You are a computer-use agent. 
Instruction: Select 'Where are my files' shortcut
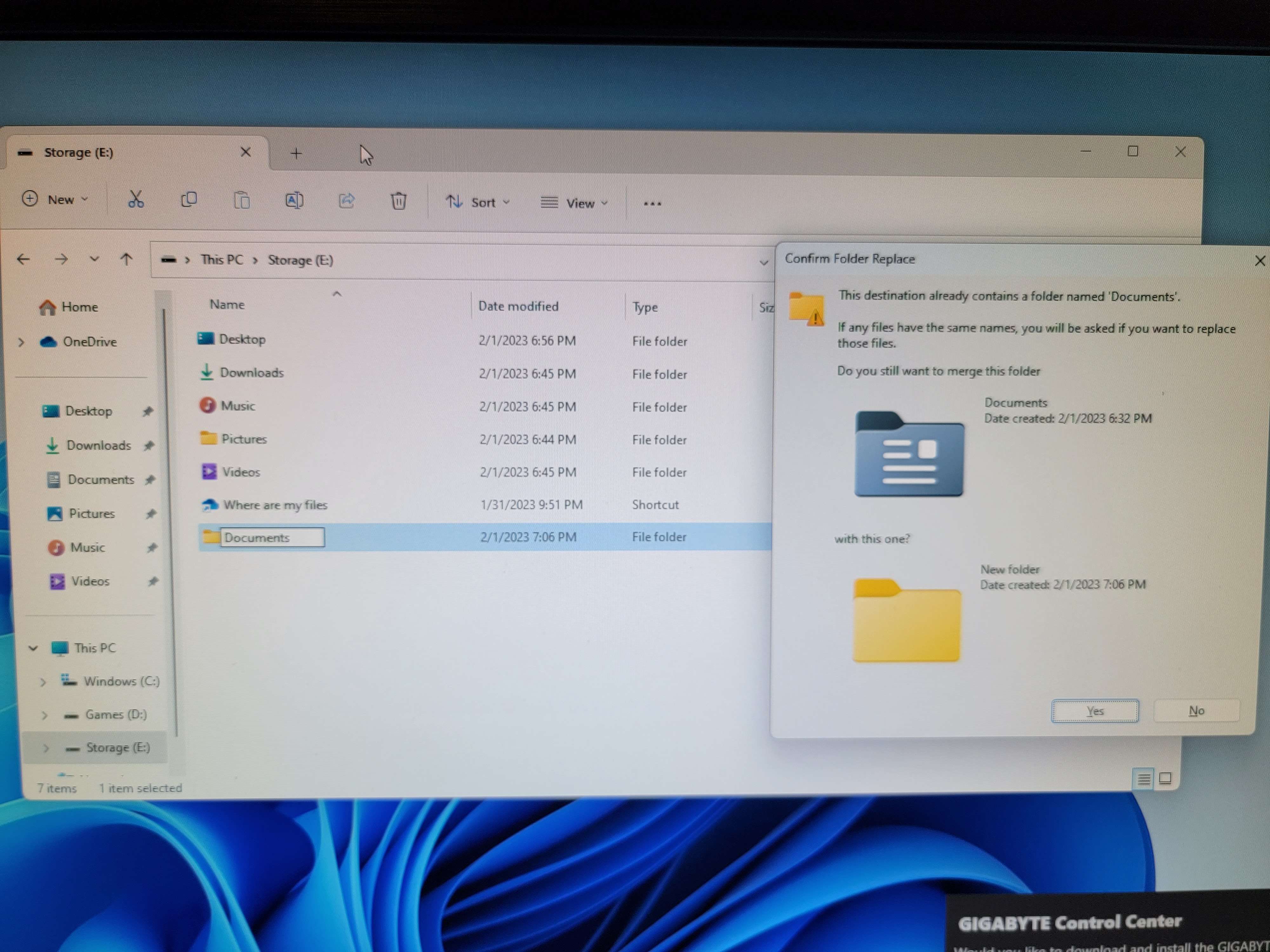pos(265,505)
